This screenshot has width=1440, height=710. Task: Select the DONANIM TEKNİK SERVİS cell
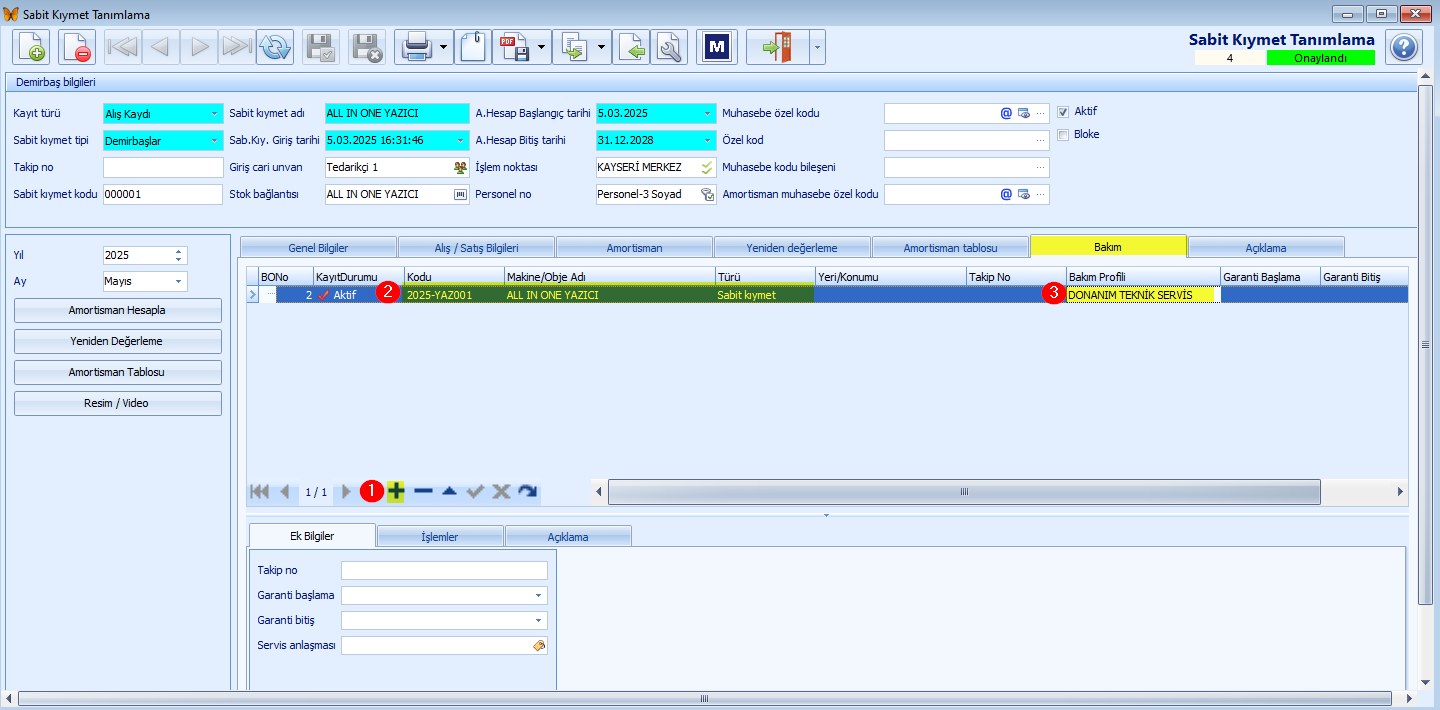1143,295
